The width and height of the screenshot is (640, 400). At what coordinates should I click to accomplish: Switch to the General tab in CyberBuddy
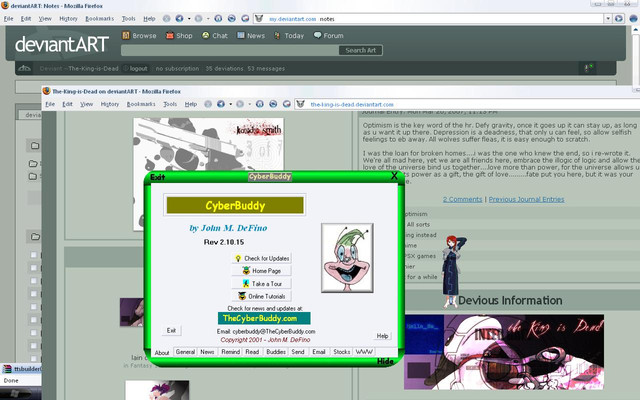coord(185,352)
